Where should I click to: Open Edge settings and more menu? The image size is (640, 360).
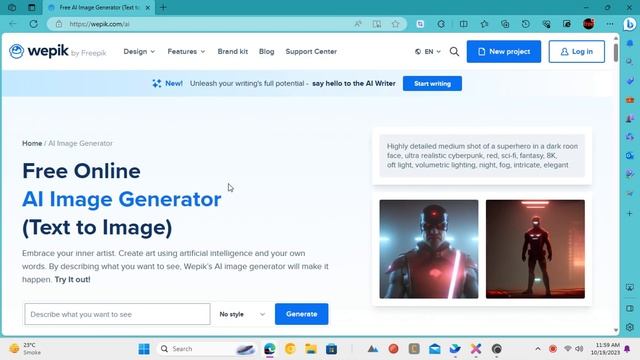pyautogui.click(x=610, y=24)
